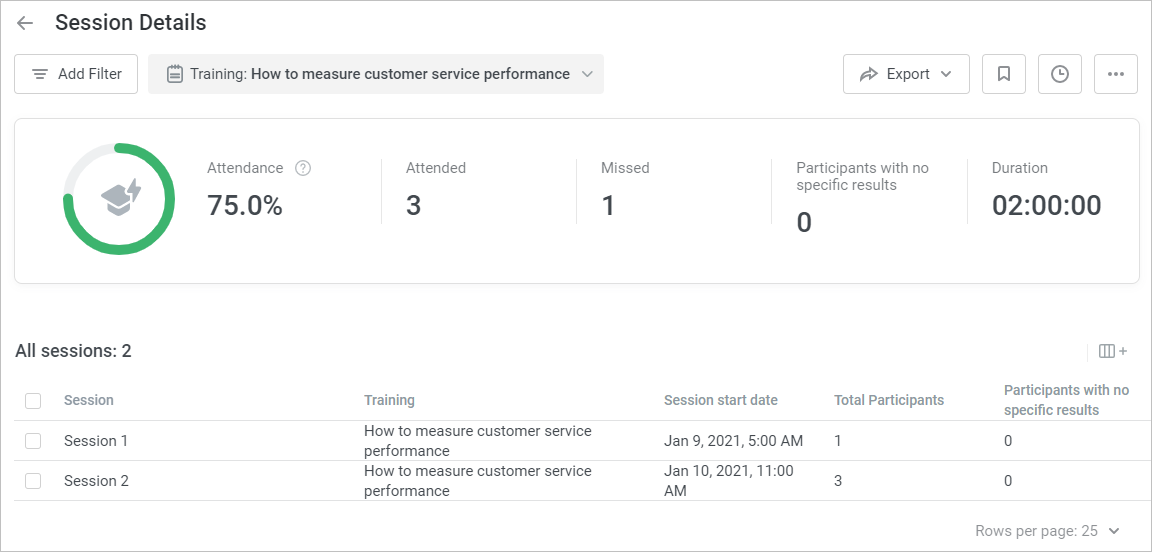Click the 02:00:00 duration value

1046,206
